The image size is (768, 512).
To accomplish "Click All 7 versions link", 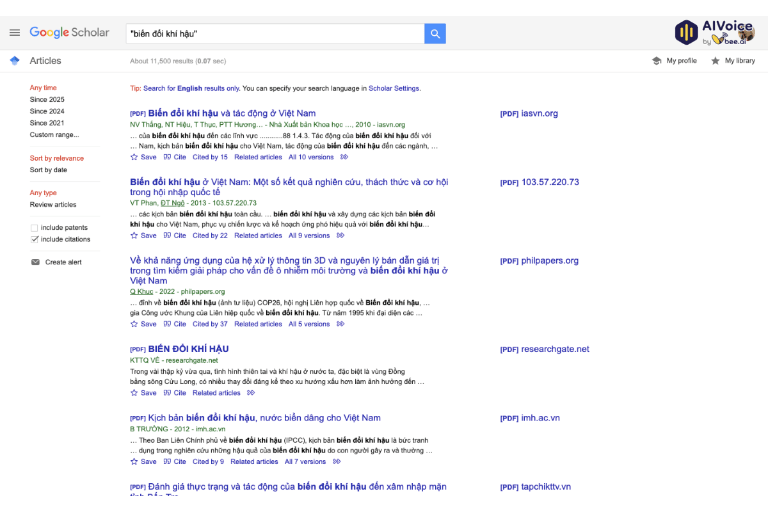I will pos(305,462).
